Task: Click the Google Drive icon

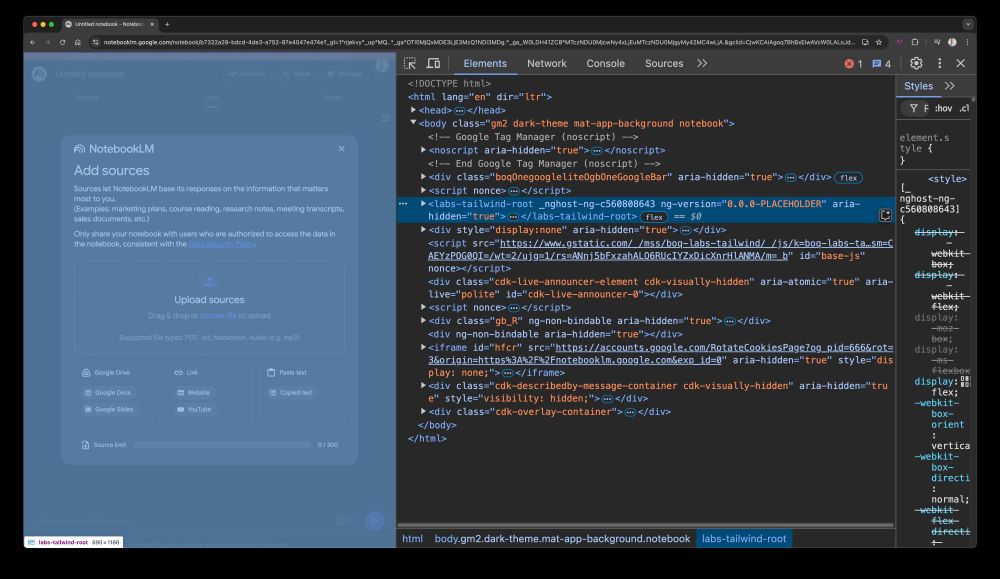Action: click(86, 372)
